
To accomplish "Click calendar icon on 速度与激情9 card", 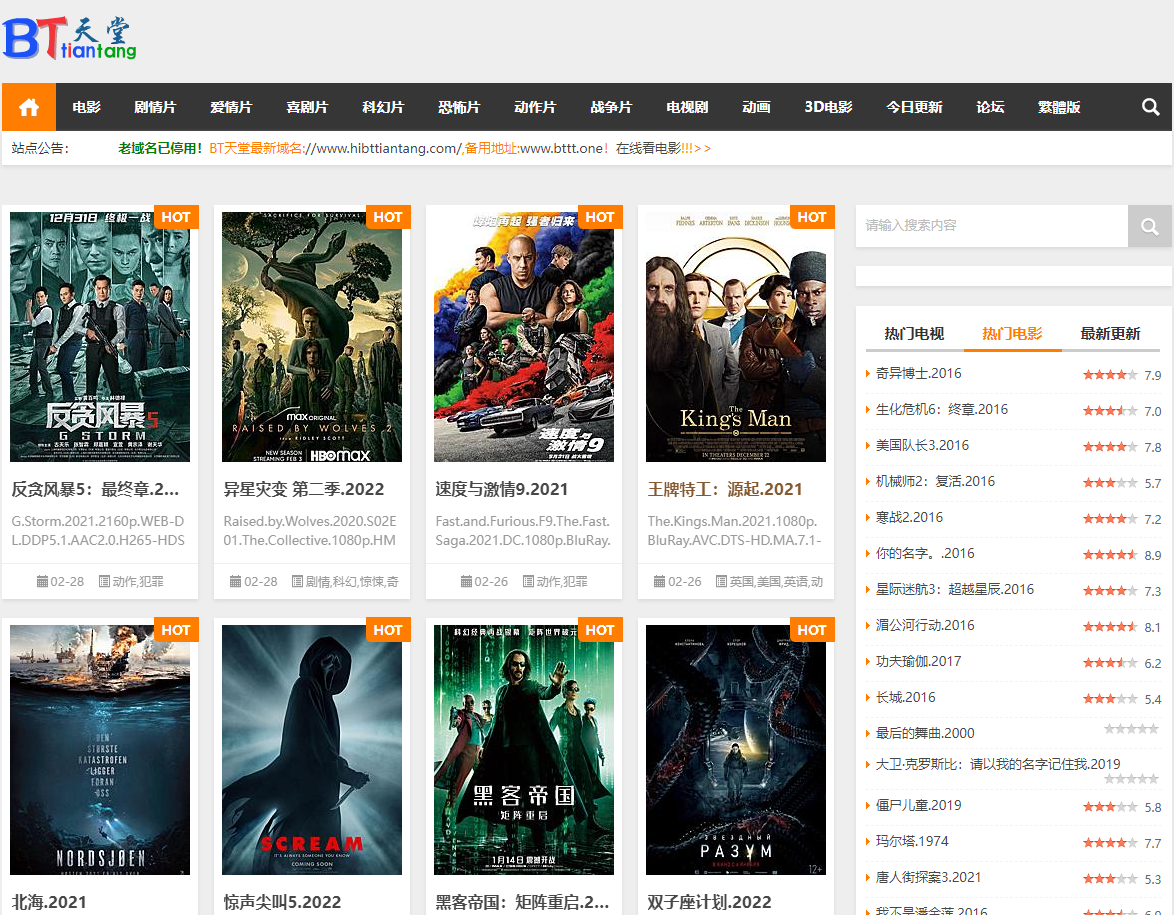I will tap(466, 582).
